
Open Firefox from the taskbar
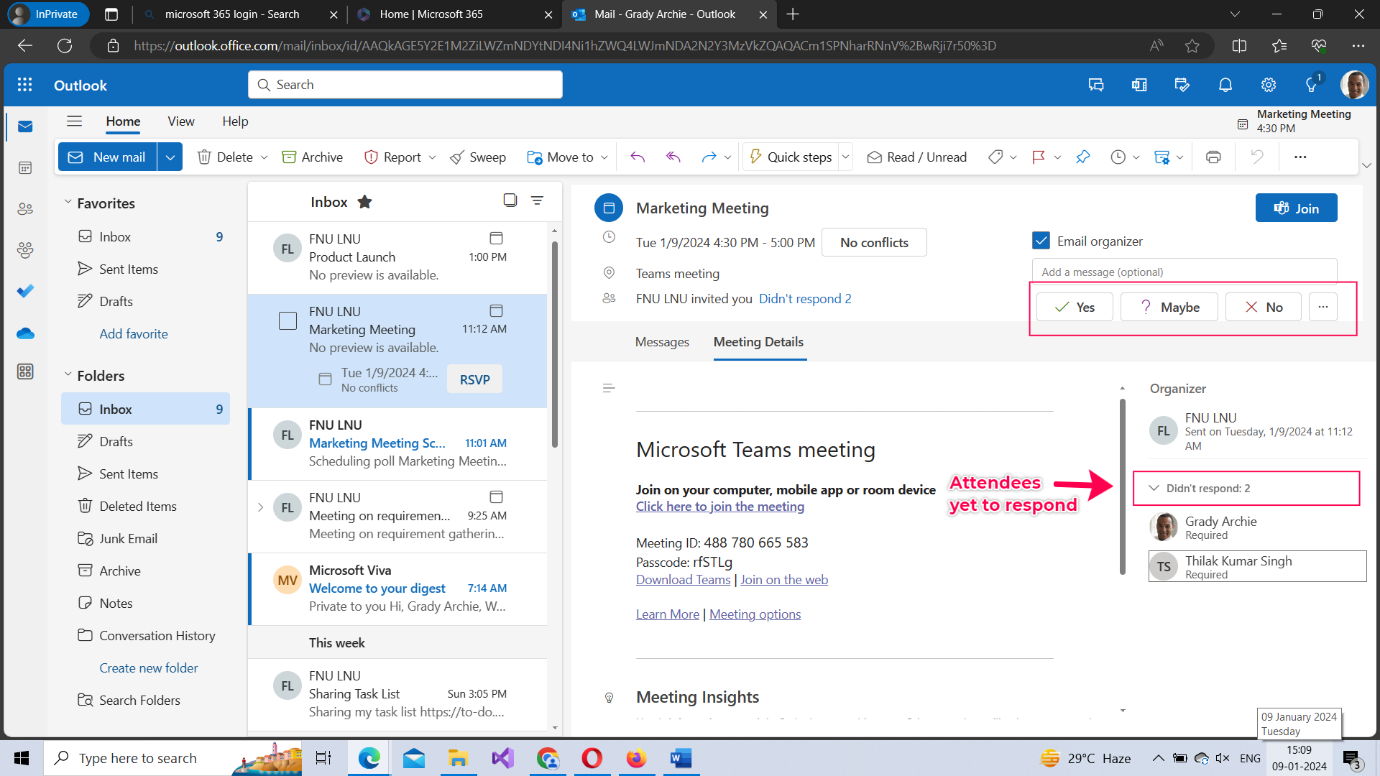pos(636,758)
